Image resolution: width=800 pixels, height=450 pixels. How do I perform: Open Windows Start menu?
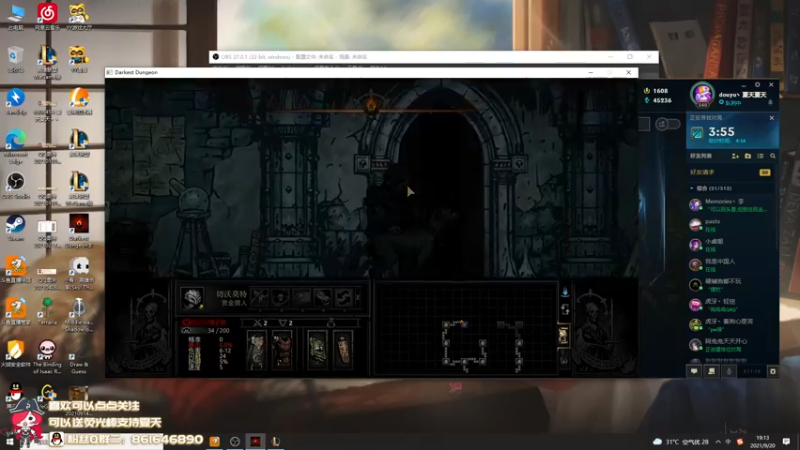coord(9,441)
